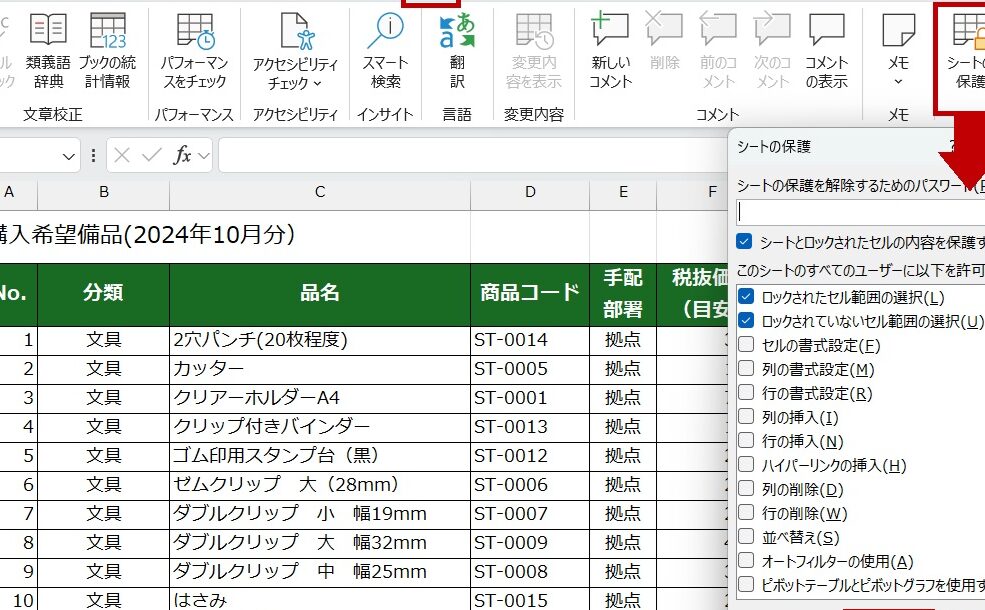This screenshot has height=610, width=985.
Task: Click the Delete comment (削除) icon
Action: (x=665, y=41)
